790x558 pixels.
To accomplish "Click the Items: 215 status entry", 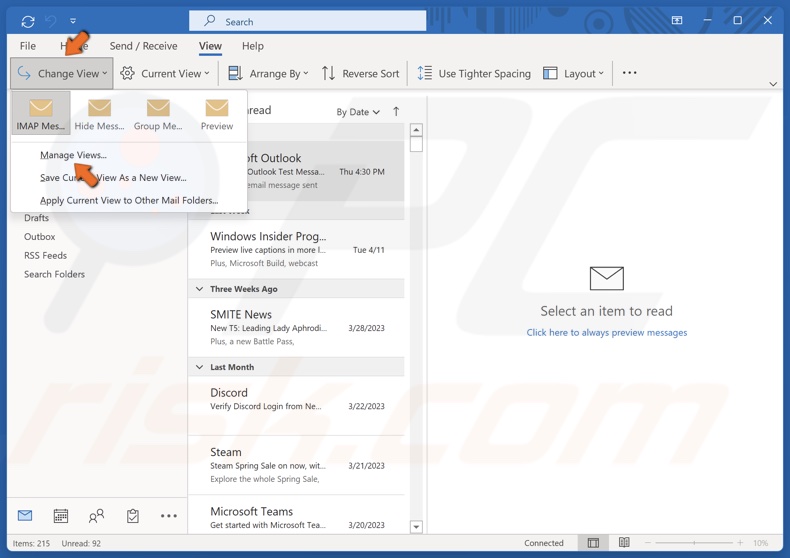I will 31,543.
